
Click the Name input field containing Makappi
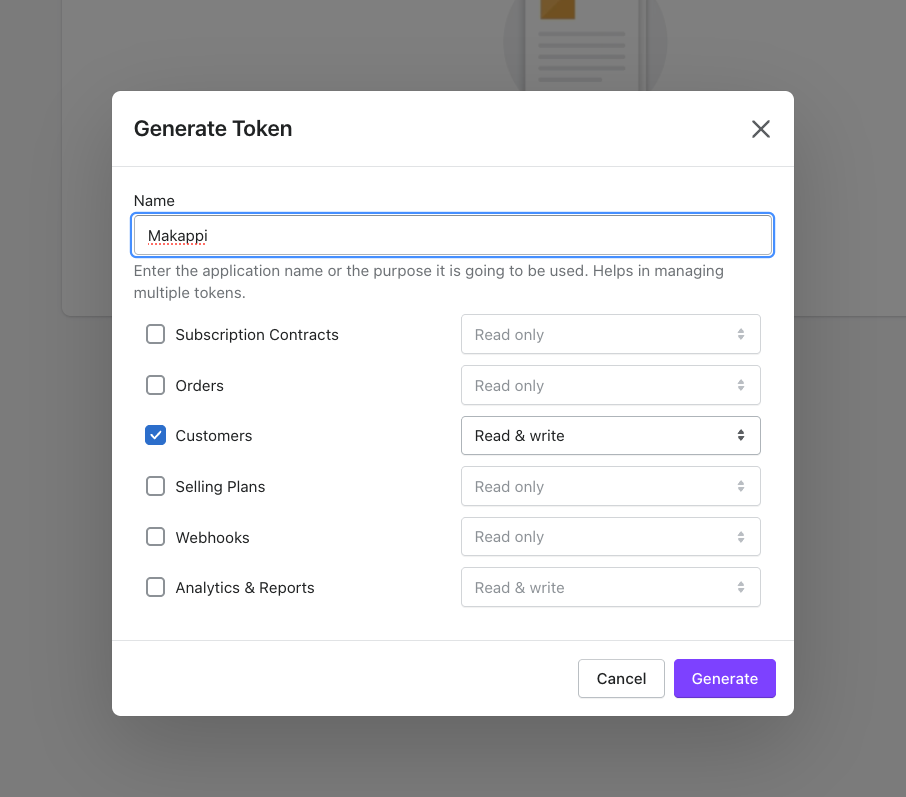coord(452,235)
